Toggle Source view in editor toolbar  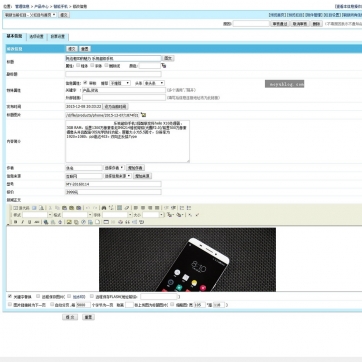pyautogui.click(x=21, y=208)
